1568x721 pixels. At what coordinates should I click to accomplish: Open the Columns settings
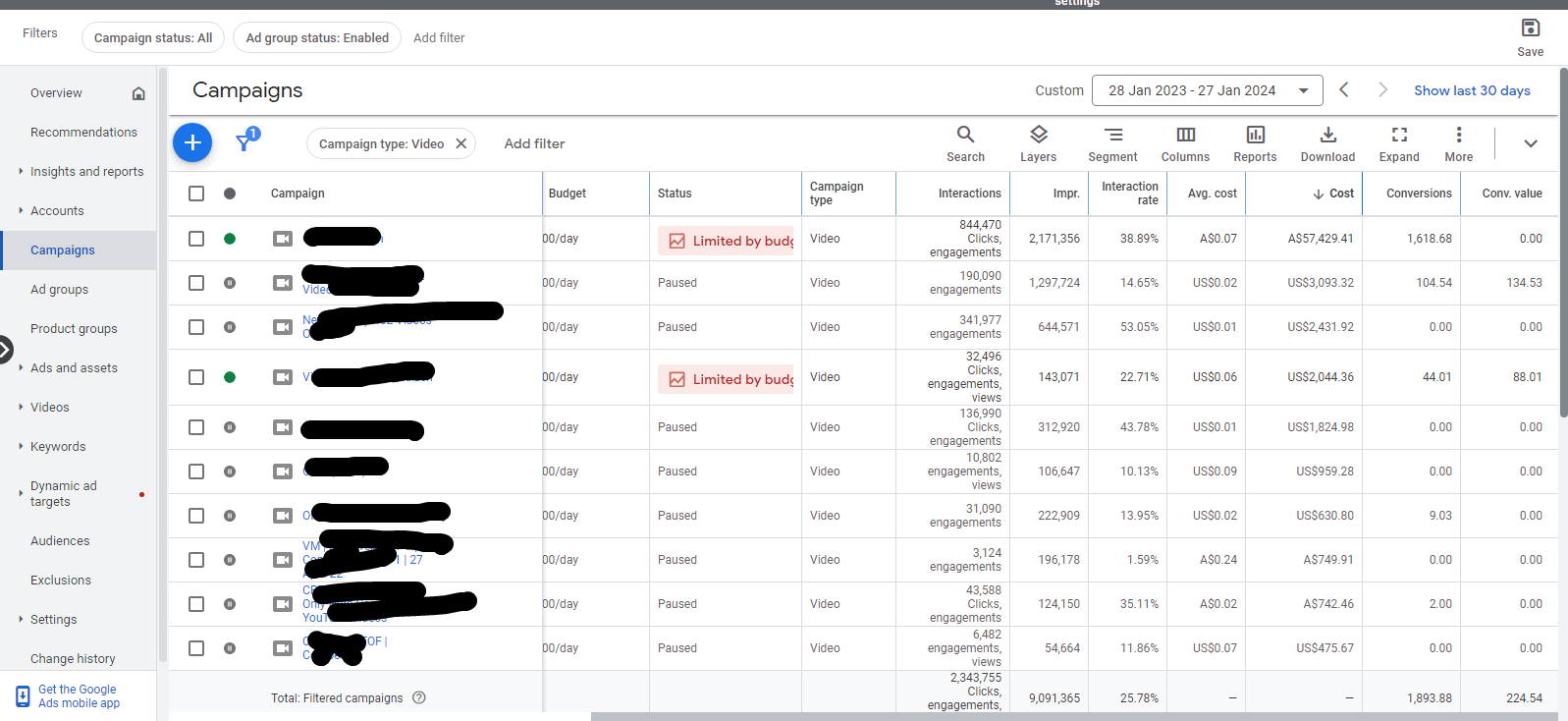(x=1185, y=143)
